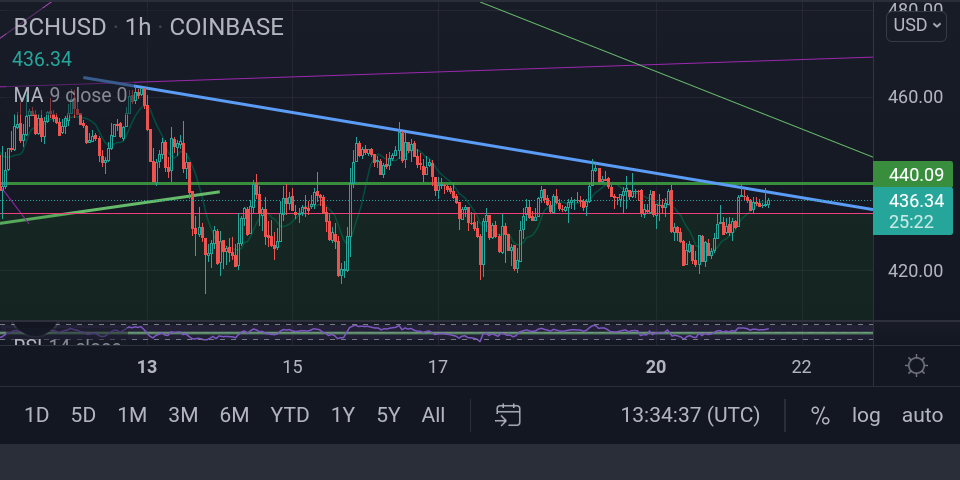960x480 pixels.
Task: Select the 1Y time range
Action: click(343, 416)
